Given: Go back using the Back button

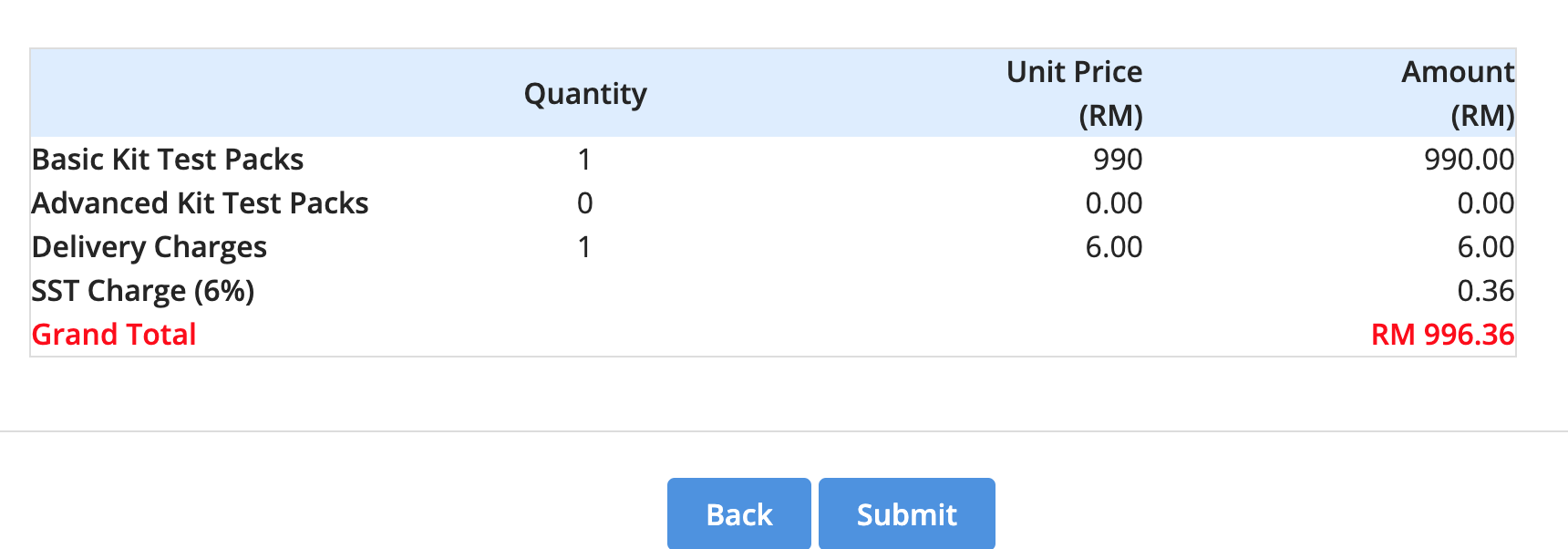Looking at the screenshot, I should (738, 514).
